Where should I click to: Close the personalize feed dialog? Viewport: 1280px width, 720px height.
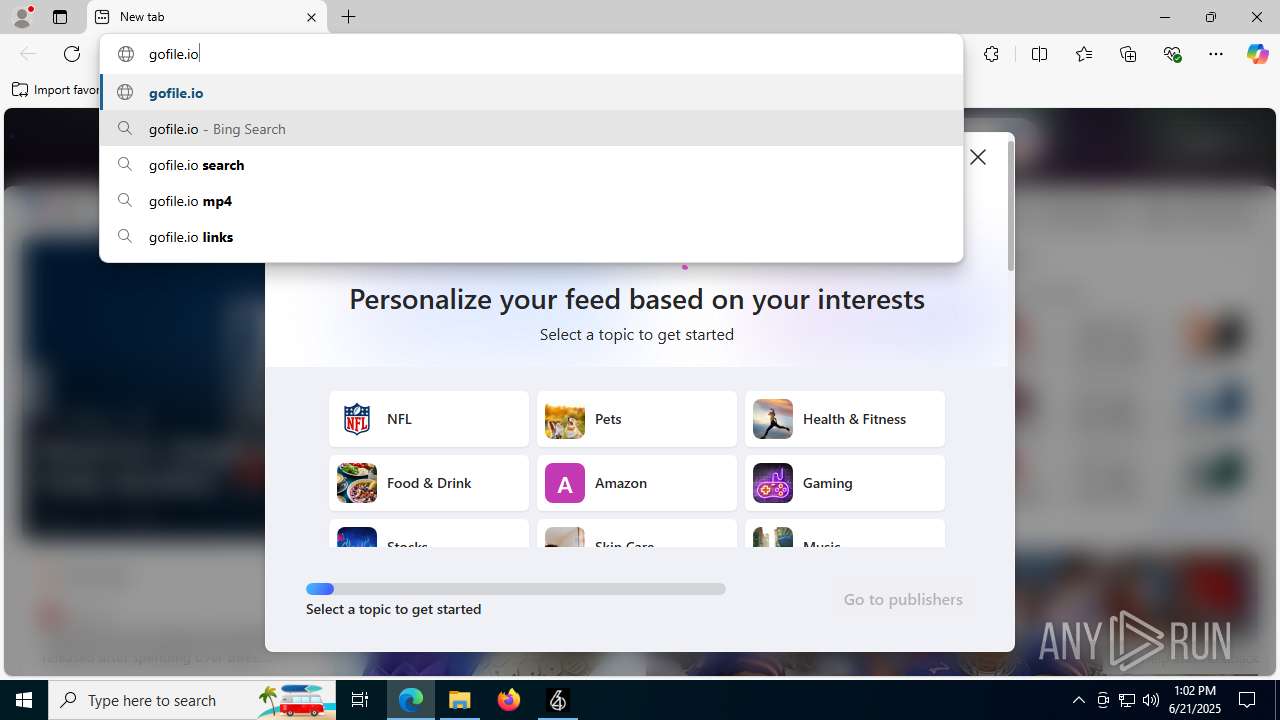click(x=978, y=157)
